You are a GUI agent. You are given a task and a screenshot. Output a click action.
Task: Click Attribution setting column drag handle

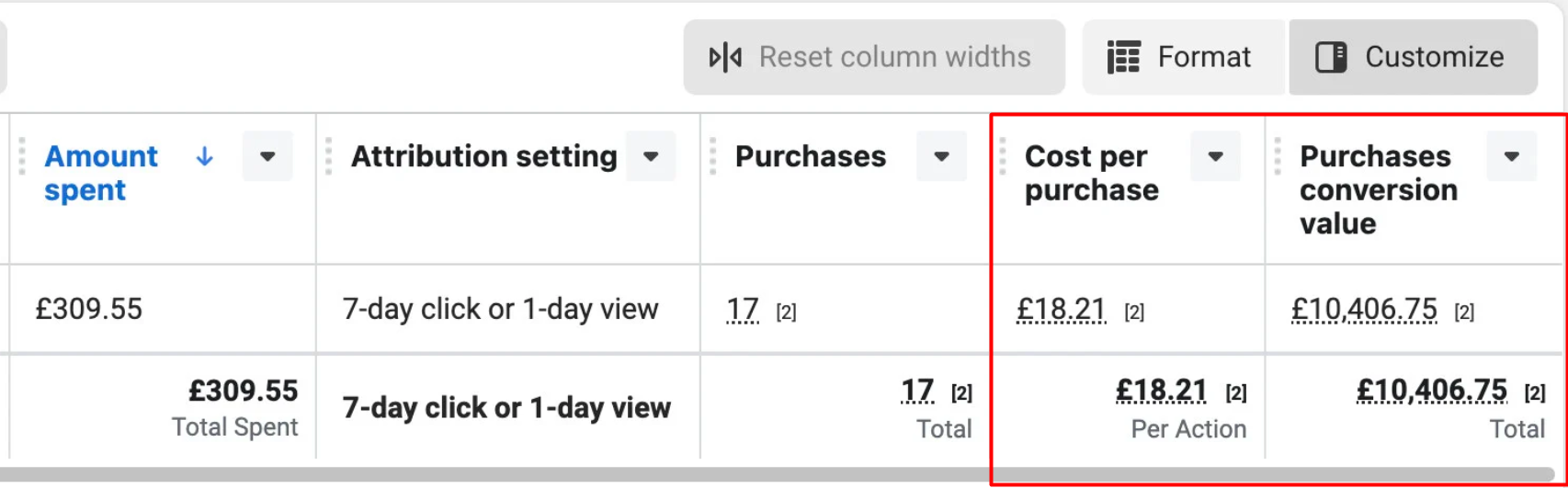(x=328, y=157)
